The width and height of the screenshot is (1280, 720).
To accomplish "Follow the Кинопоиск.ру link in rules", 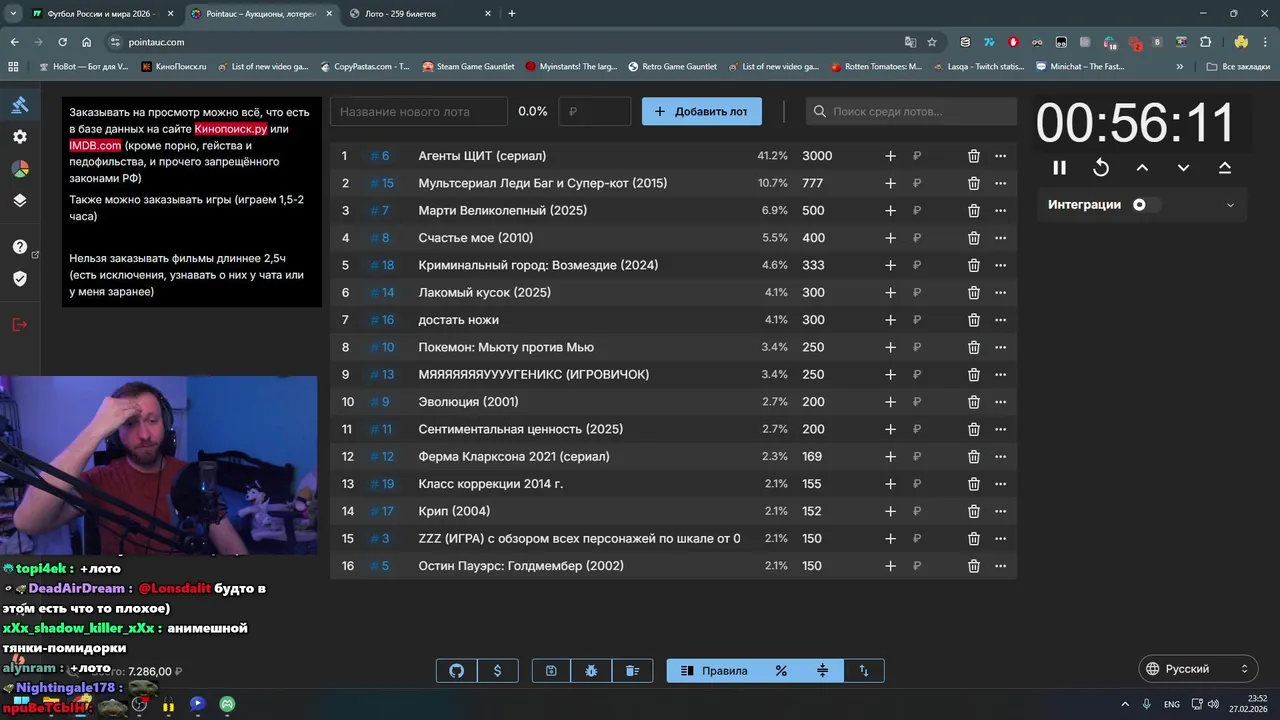I will click(231, 129).
